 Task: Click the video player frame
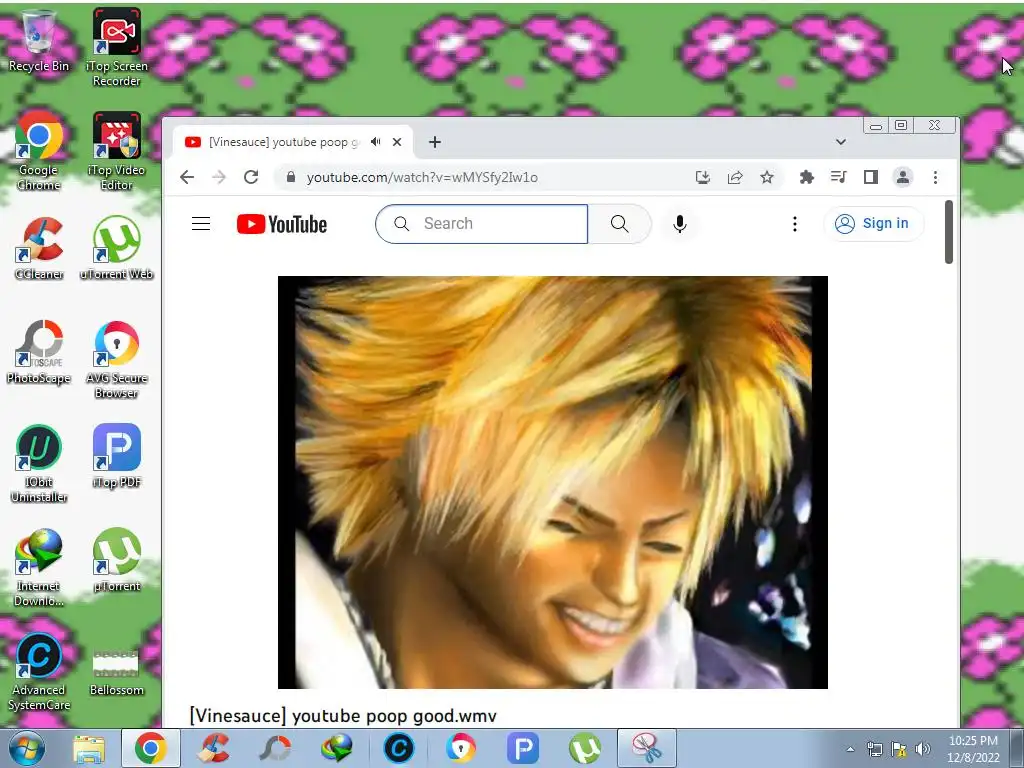click(552, 482)
